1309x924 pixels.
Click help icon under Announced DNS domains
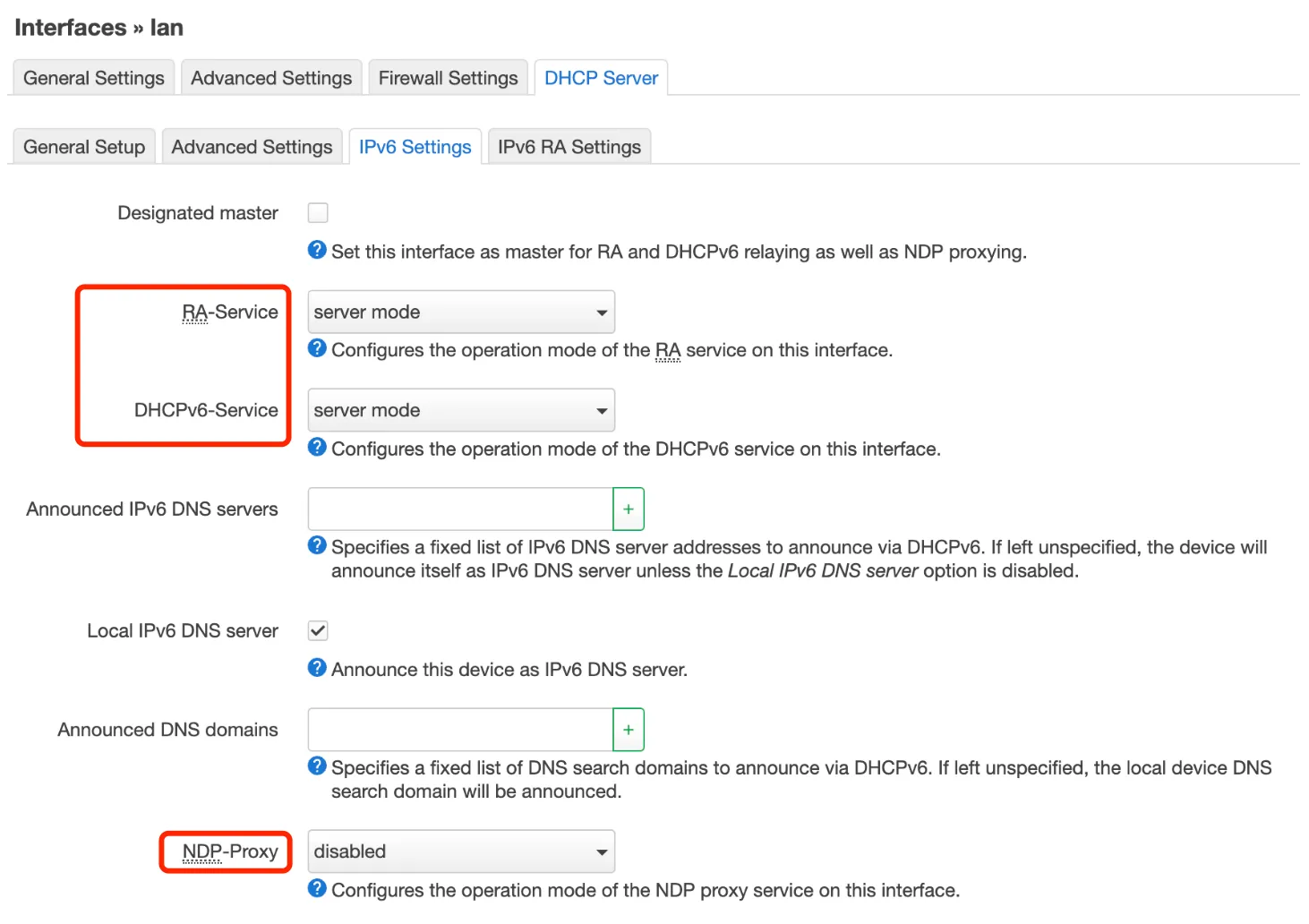point(317,766)
